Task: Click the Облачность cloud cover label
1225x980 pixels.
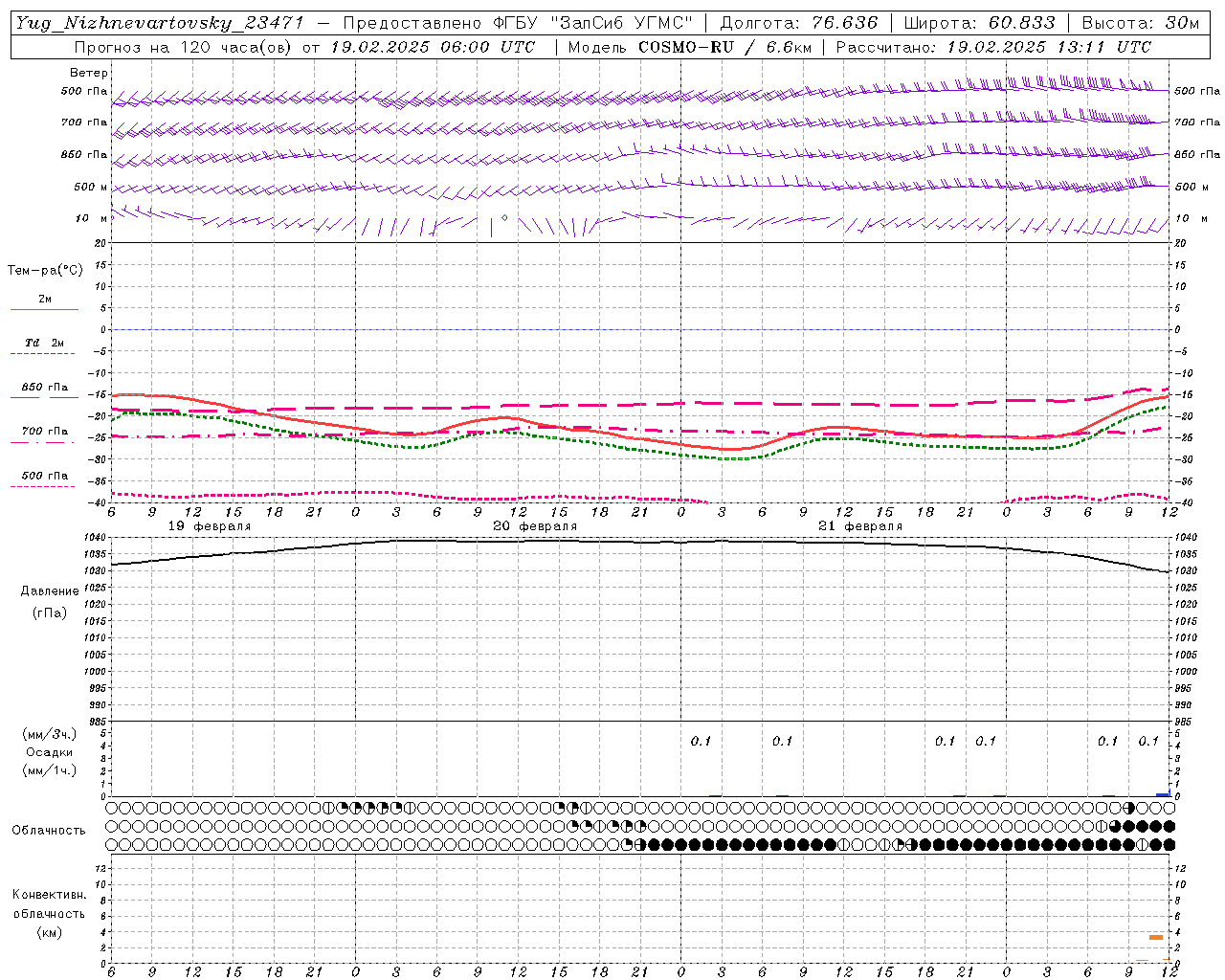Action: (x=49, y=831)
